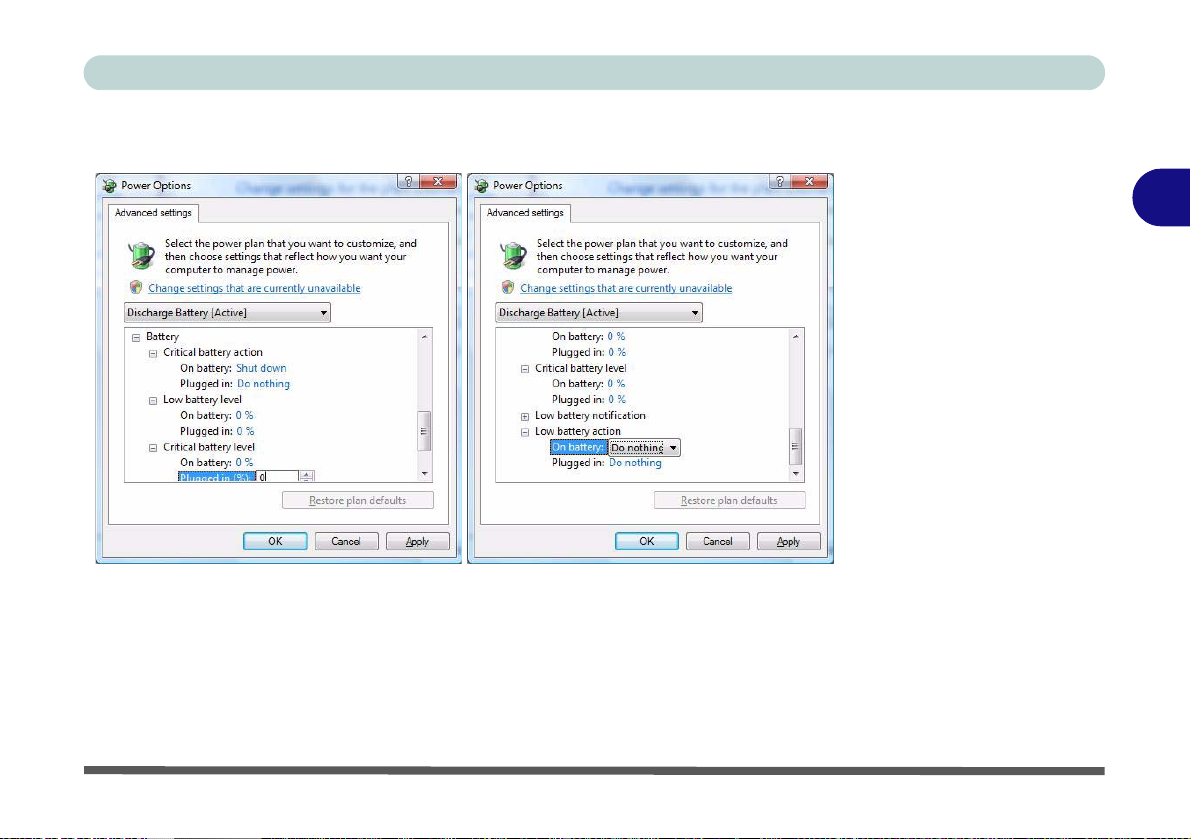Click the Plugged in (%) spinner arrows
The width and height of the screenshot is (1191, 839).
[306, 476]
